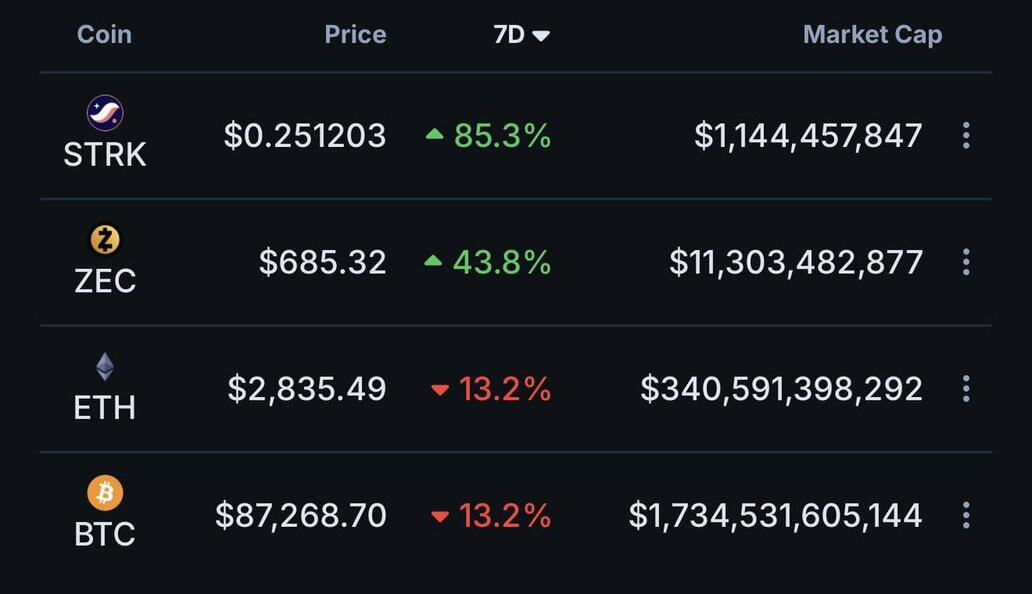Click the BTC price $87,268.70
This screenshot has height=594, width=1032.
(301, 516)
